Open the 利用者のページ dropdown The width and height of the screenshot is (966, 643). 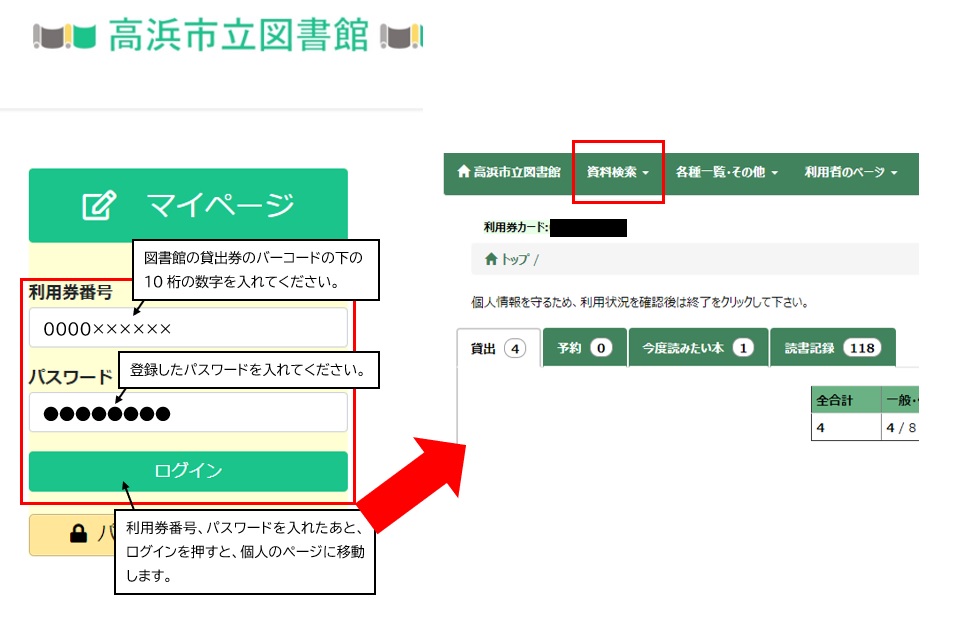click(x=851, y=172)
